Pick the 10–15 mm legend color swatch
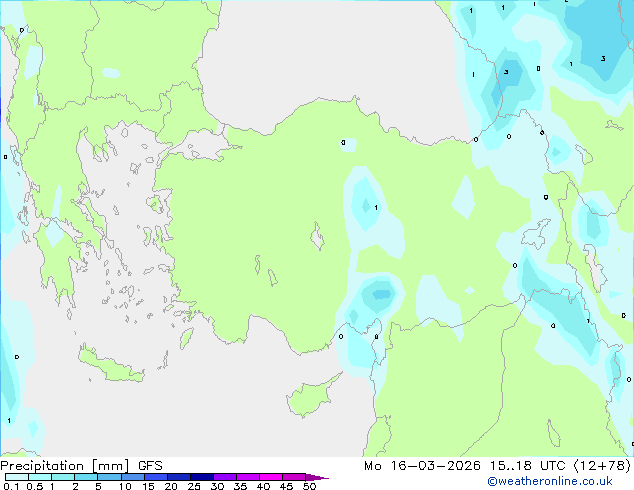 132,477
